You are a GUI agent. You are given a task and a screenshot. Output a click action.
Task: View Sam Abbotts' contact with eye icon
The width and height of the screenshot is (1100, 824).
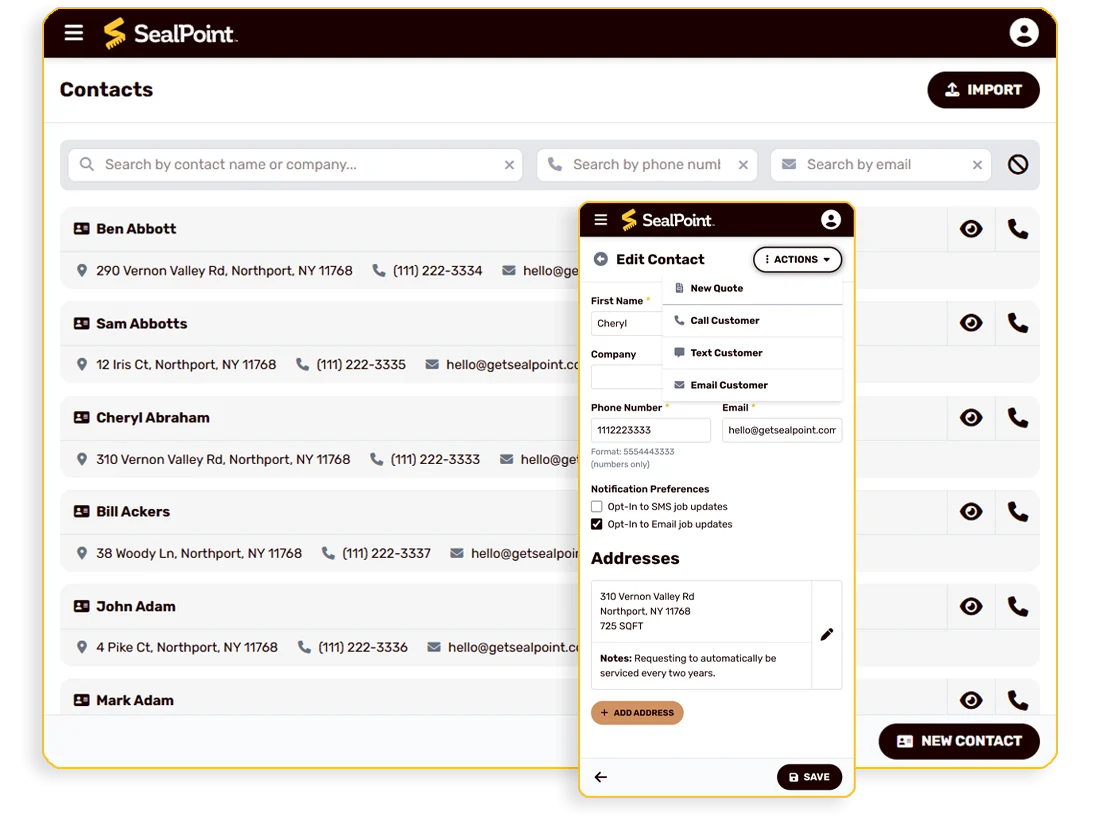971,323
